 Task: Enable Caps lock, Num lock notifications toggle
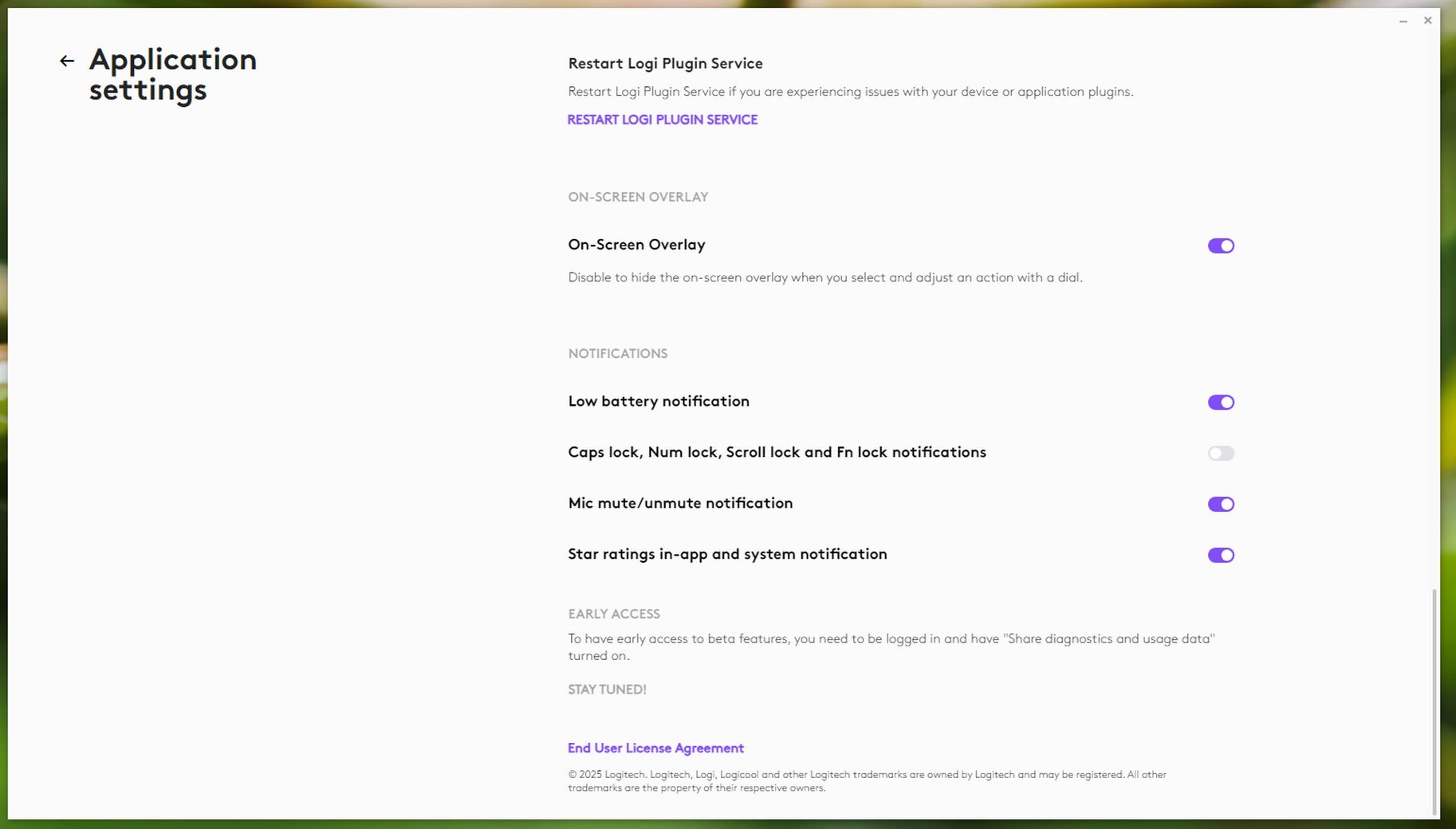[1220, 454]
